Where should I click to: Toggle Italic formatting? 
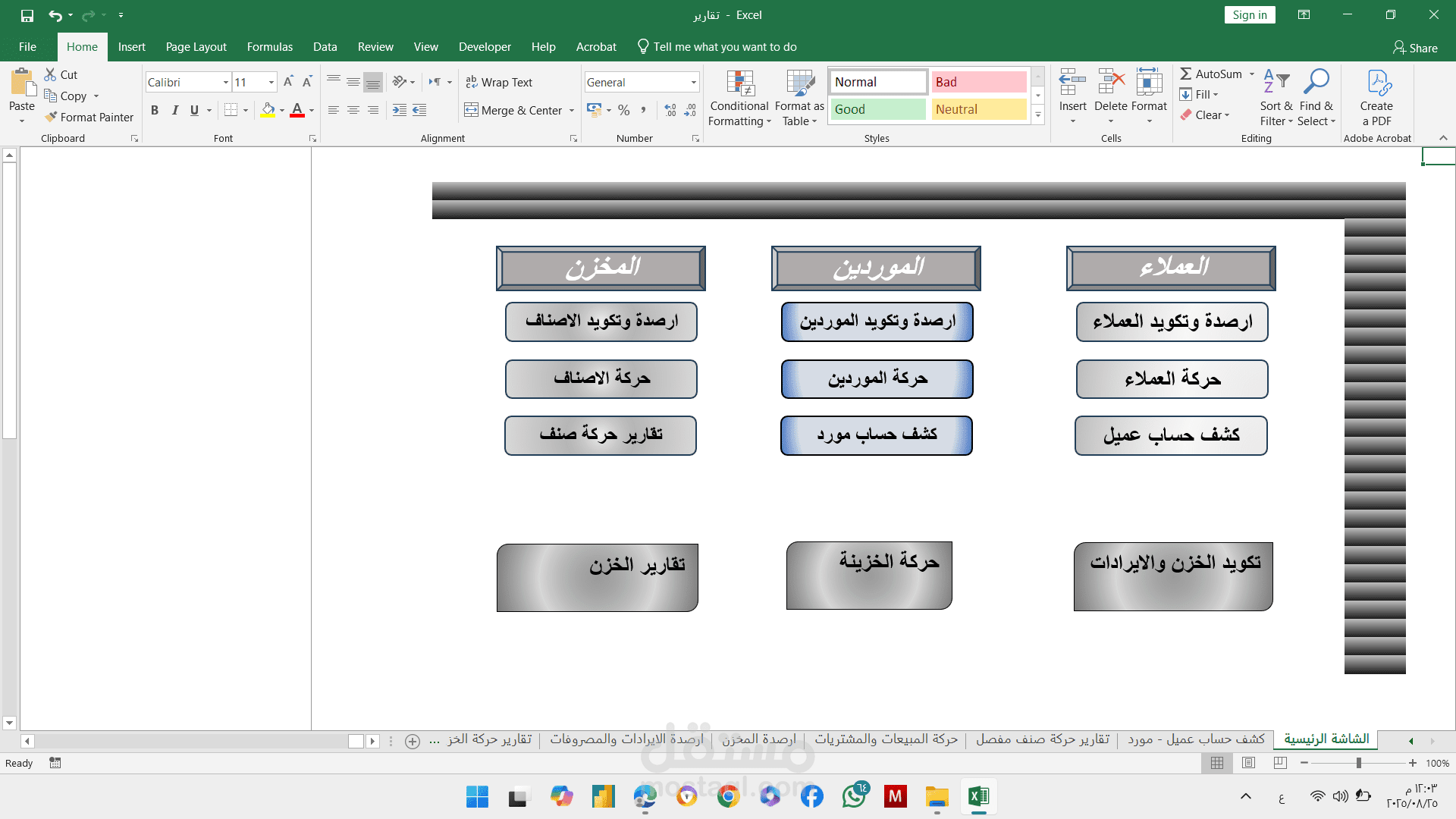click(x=174, y=110)
